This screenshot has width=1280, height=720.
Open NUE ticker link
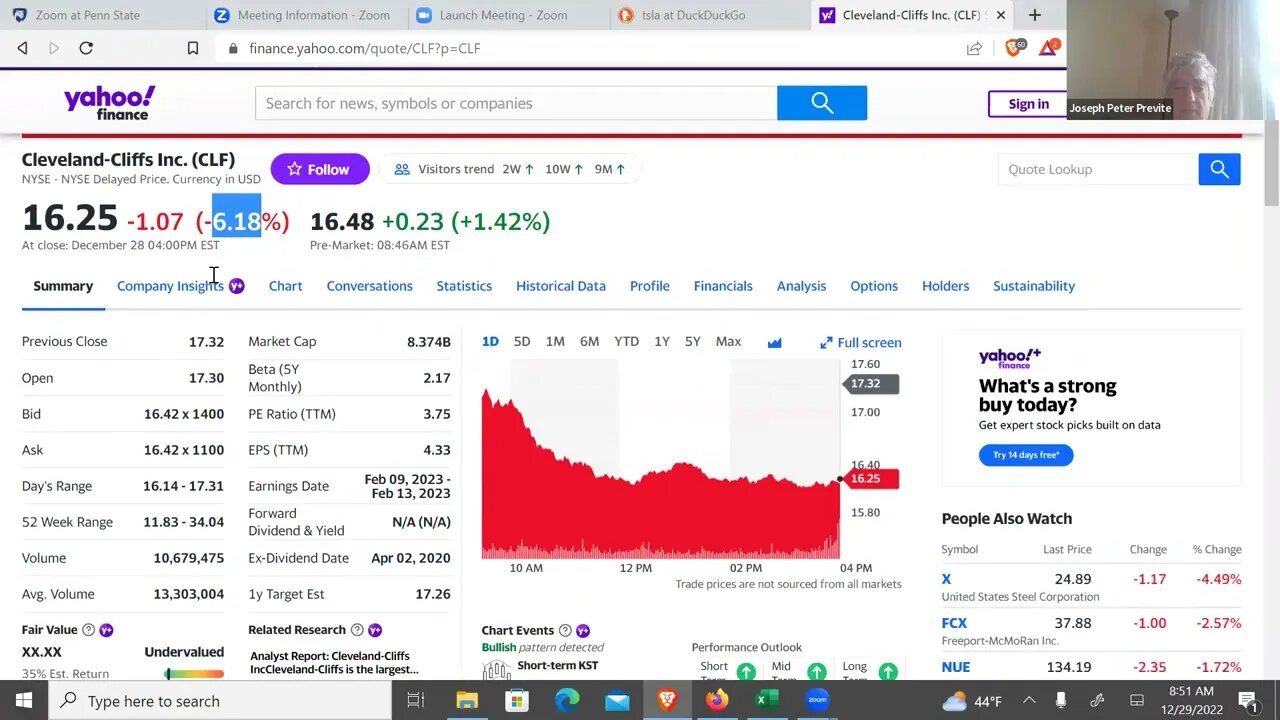pos(955,667)
